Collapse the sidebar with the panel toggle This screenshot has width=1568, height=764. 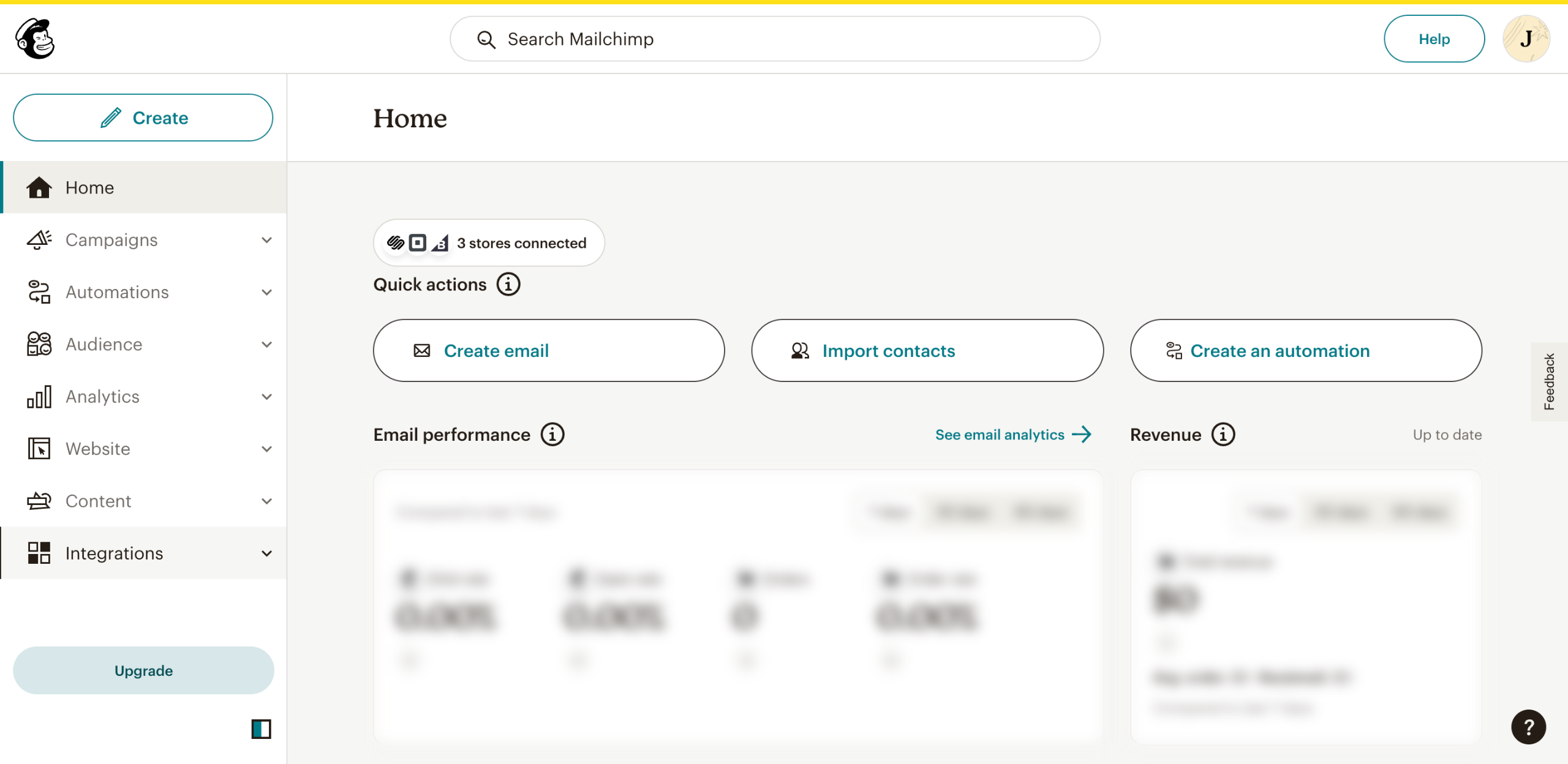(x=261, y=728)
